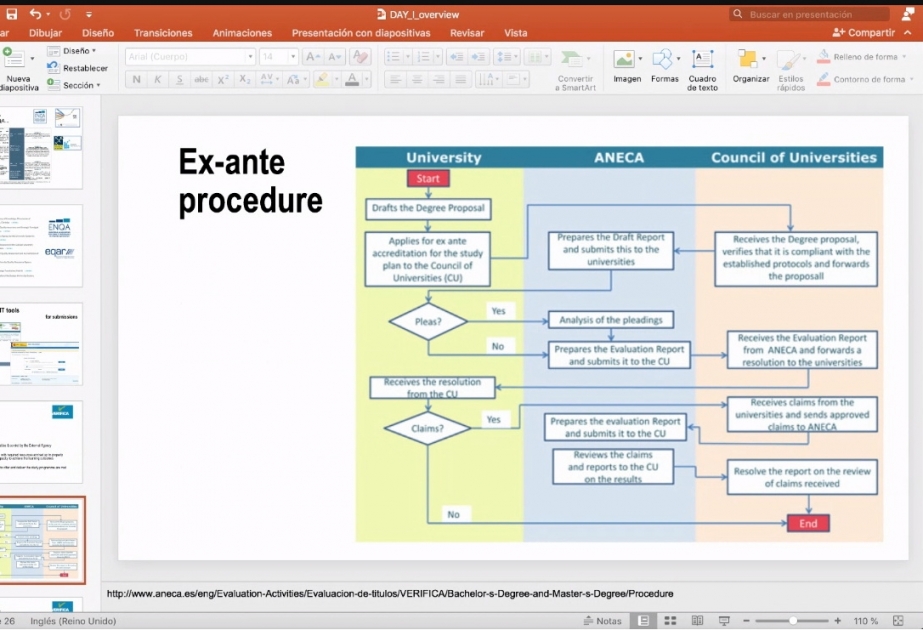Select the ENQA eqar slide thumbnail
Viewport: 923px width, 630px height.
click(x=41, y=246)
